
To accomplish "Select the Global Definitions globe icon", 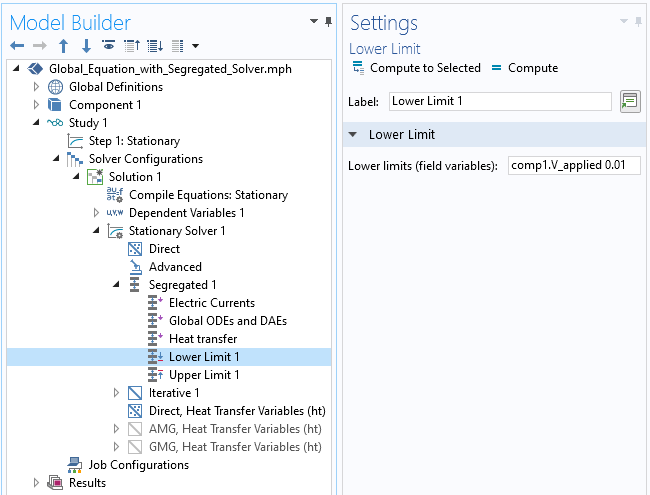I will coord(55,87).
